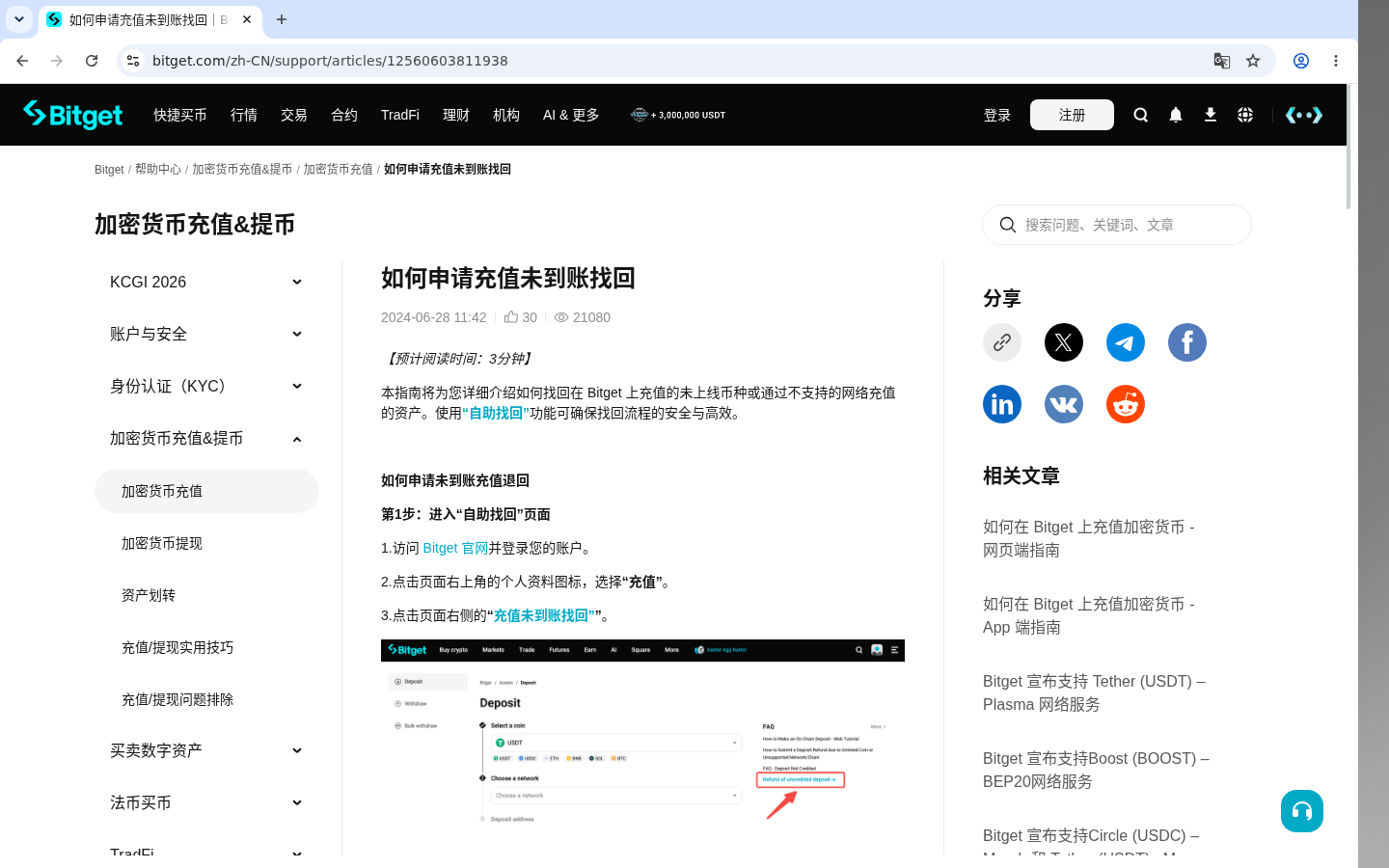Image resolution: width=1389 pixels, height=868 pixels.
Task: Click 加密货币充值 breadcrumb link
Action: pos(339,169)
